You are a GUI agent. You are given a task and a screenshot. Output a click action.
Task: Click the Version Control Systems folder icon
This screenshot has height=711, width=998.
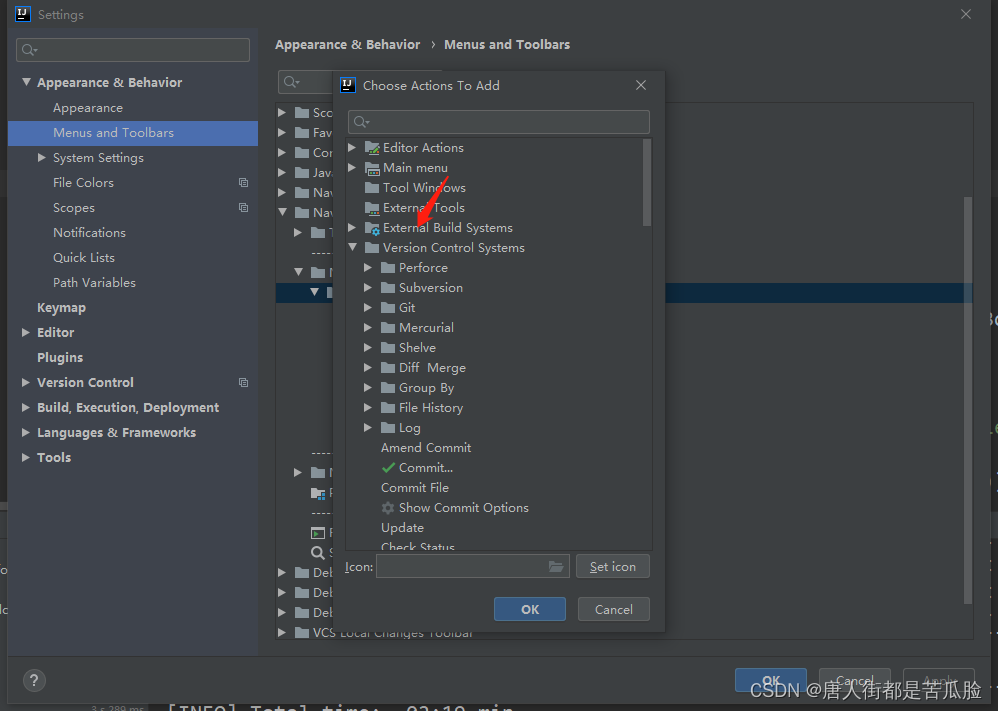tap(372, 248)
